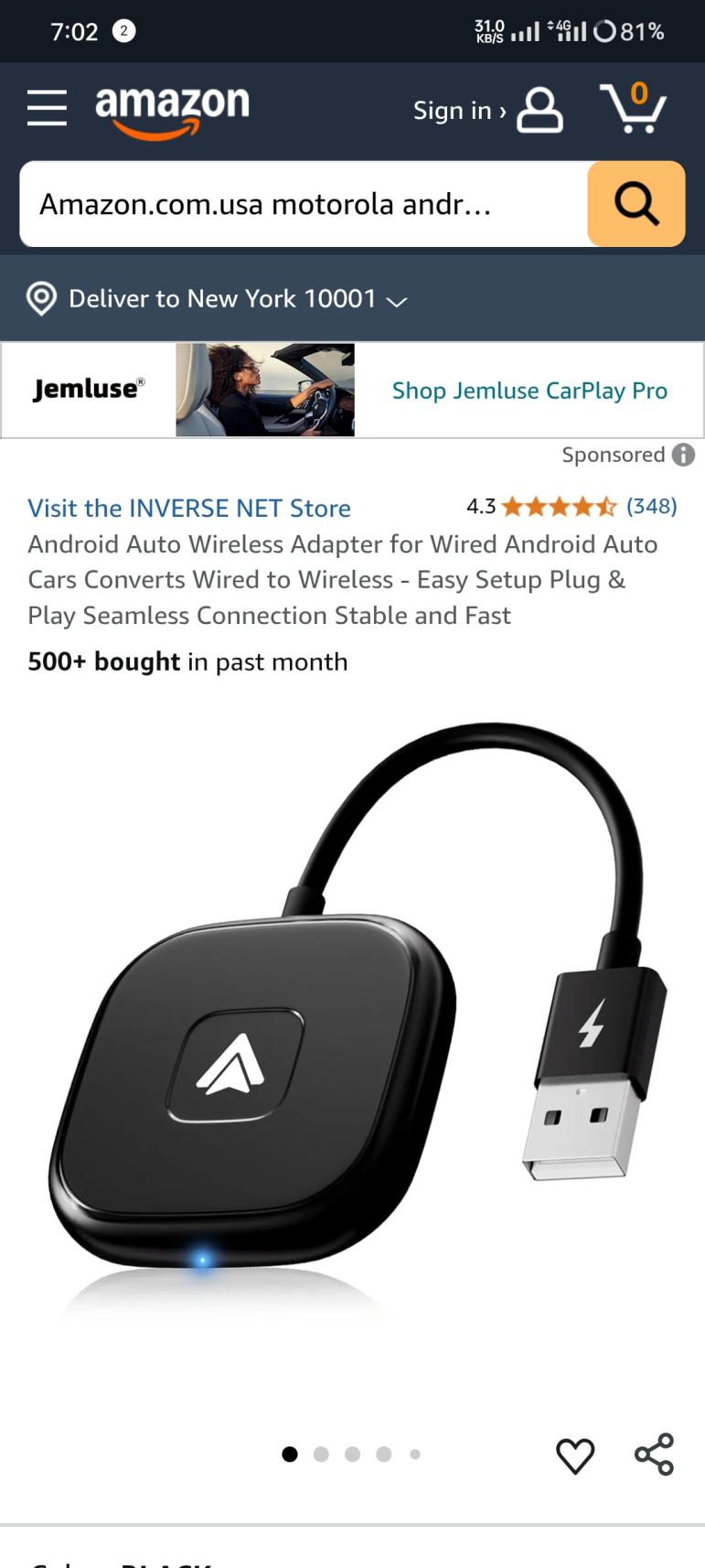Open the shopping cart

coord(633,108)
